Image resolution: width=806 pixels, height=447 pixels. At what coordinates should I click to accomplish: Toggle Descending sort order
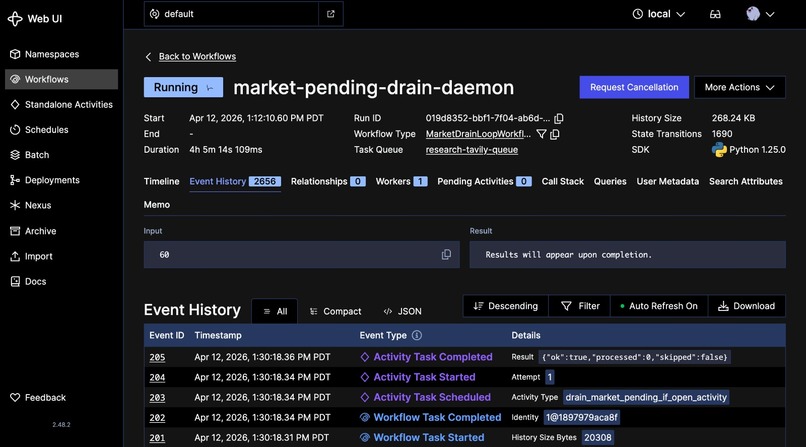pos(506,306)
